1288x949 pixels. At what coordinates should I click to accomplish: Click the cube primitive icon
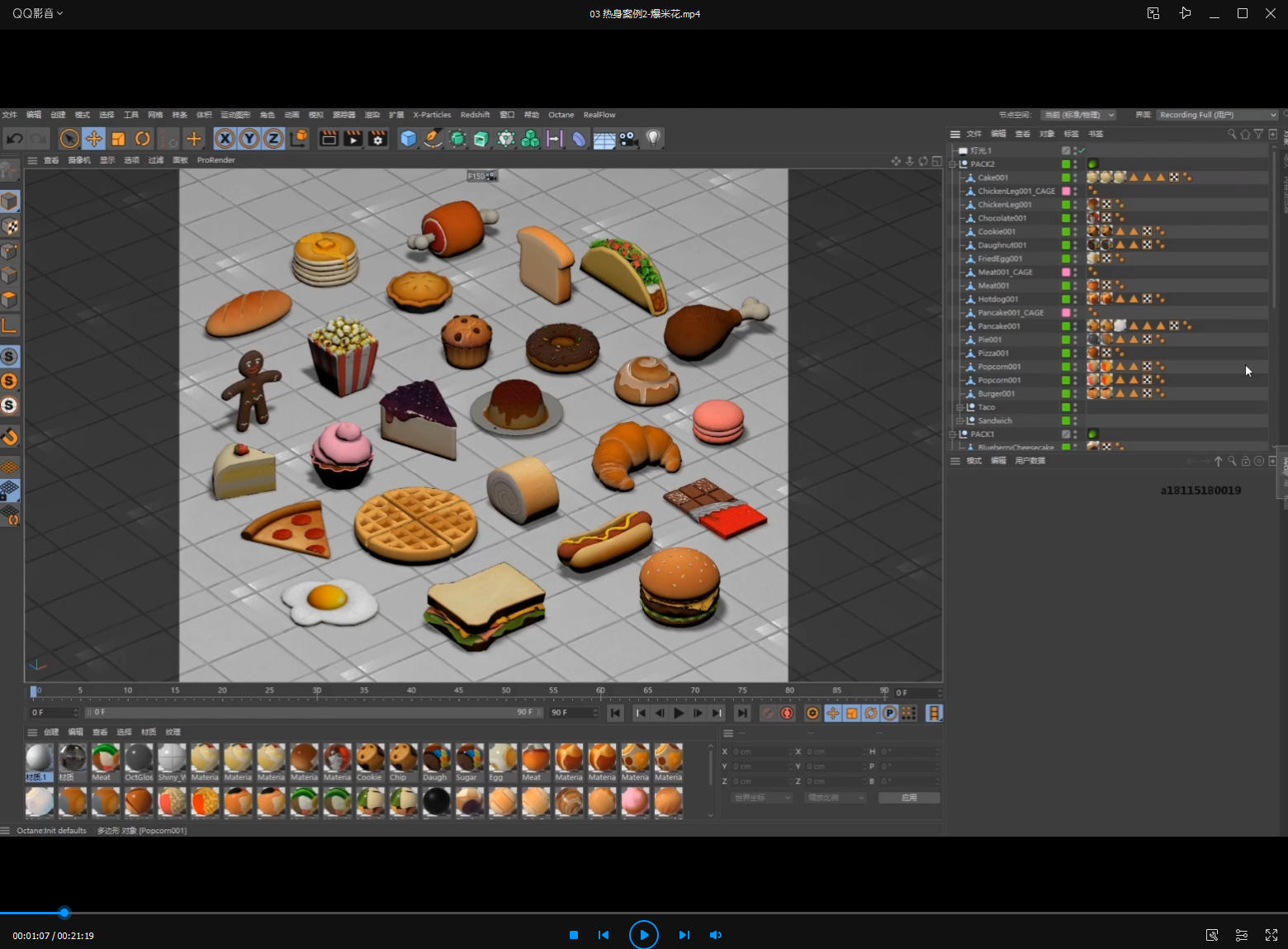[x=408, y=139]
